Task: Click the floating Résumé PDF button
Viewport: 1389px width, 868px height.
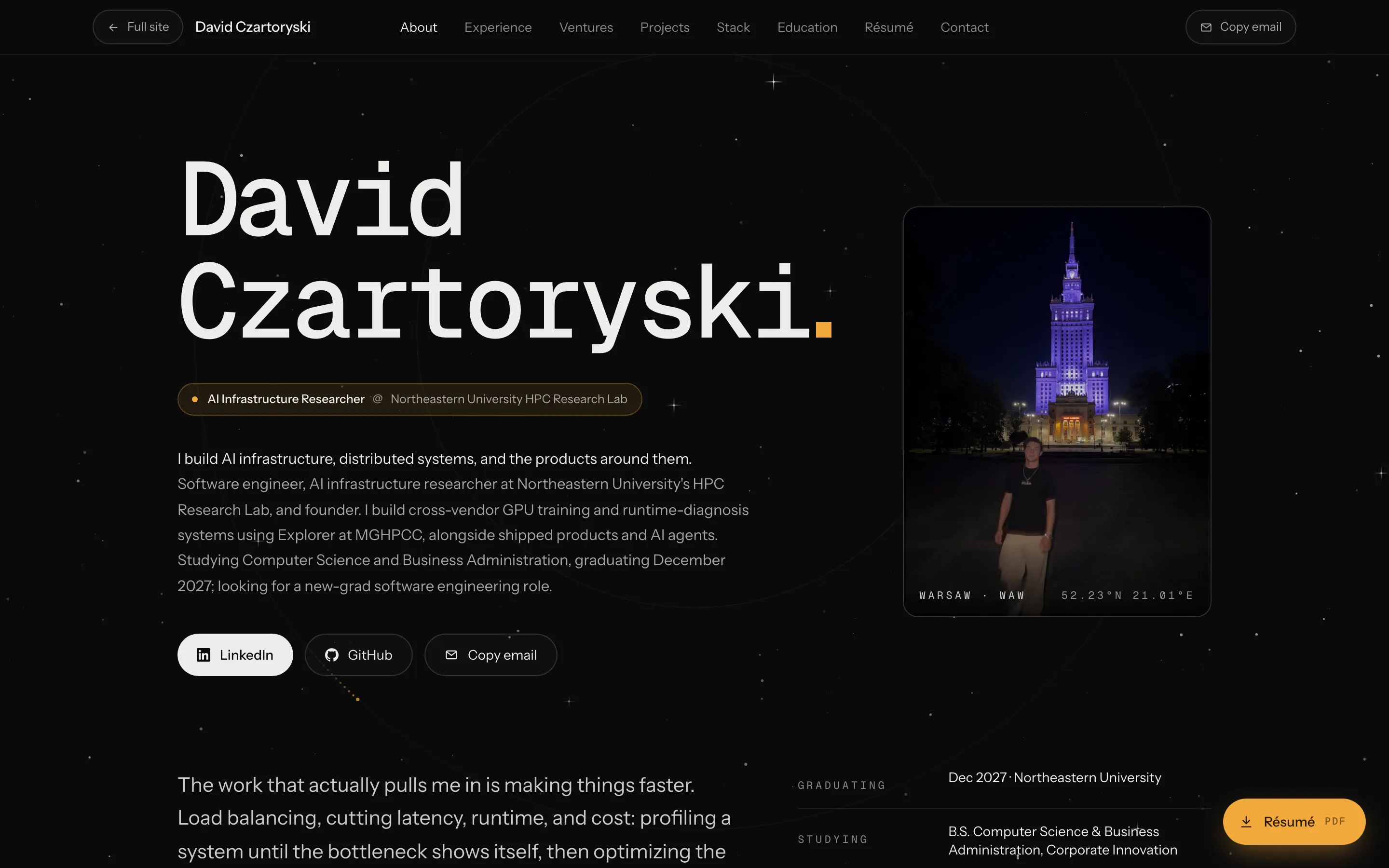Action: [x=1294, y=822]
